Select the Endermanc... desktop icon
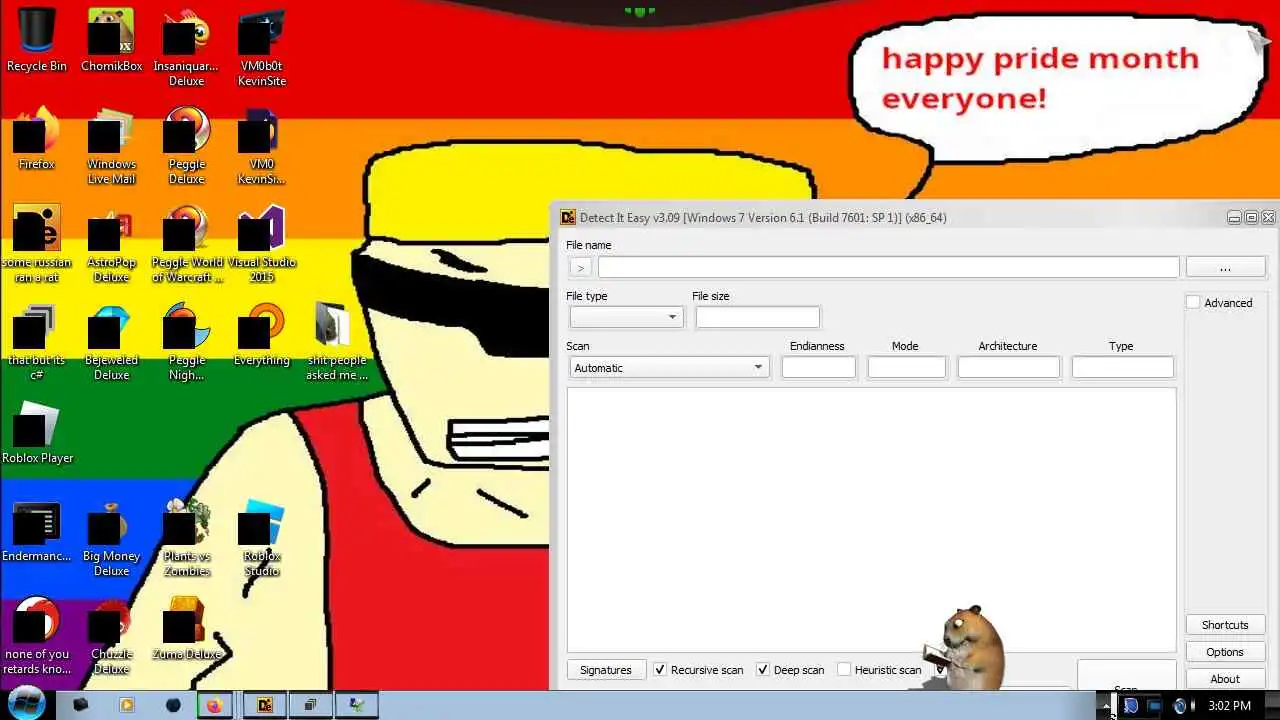Screen dimensions: 1280x720 coord(37,530)
